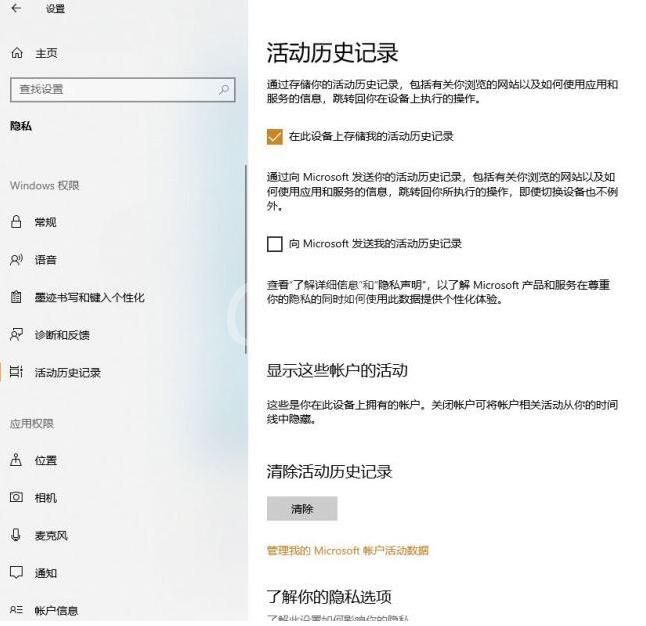Click the 清除活动历史记录 heading
This screenshot has width=646, height=626.
tap(329, 471)
